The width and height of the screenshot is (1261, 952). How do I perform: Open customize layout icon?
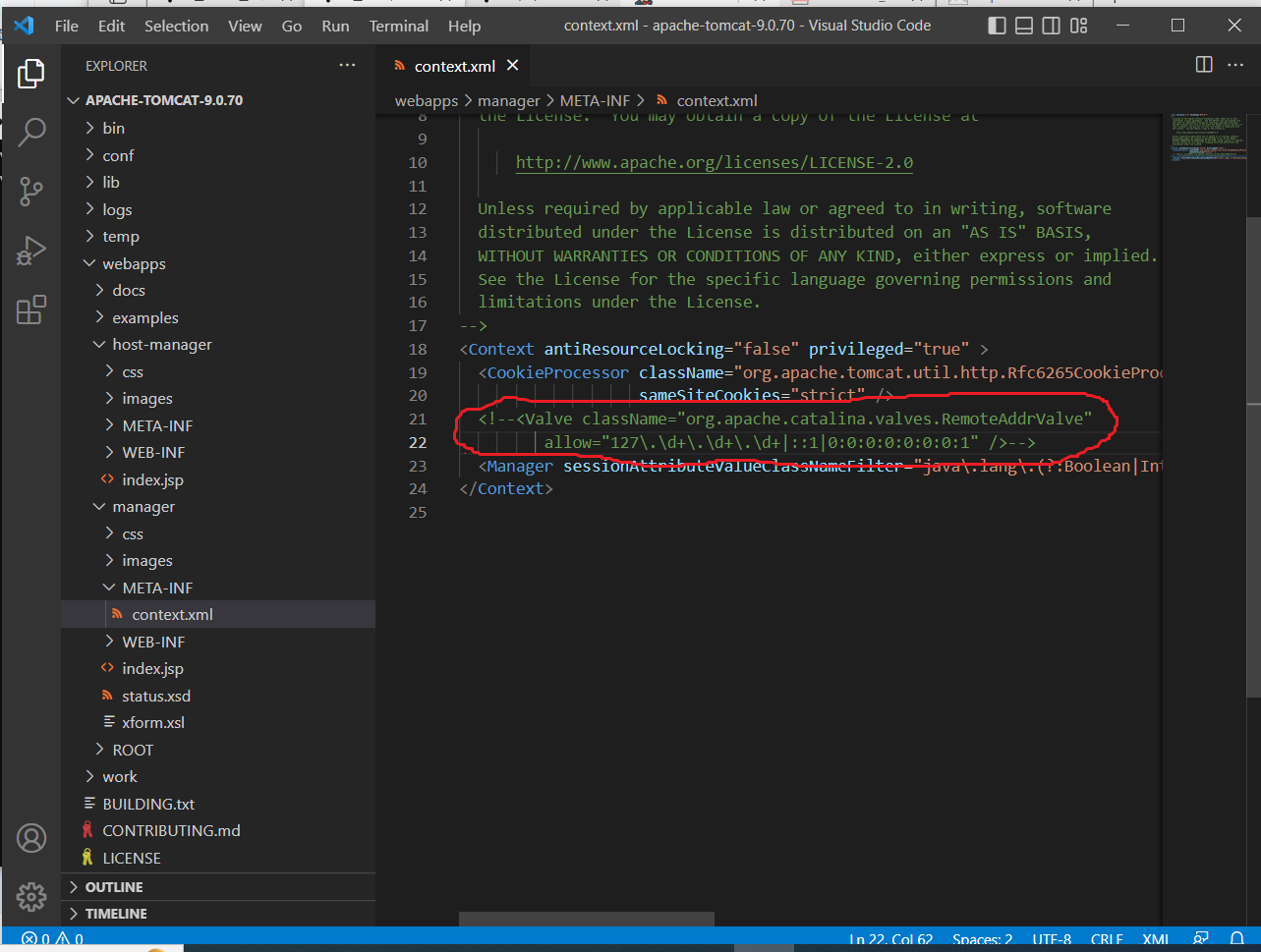[1079, 26]
